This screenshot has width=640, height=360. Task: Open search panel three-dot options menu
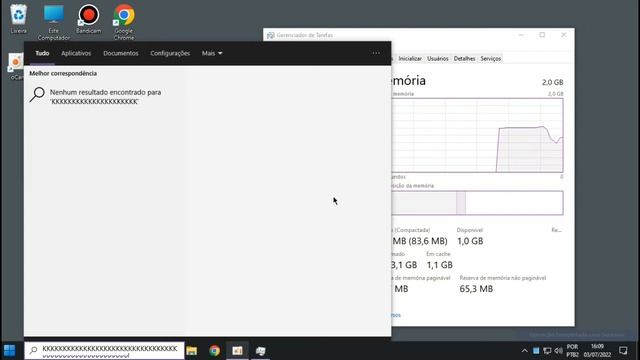[376, 53]
